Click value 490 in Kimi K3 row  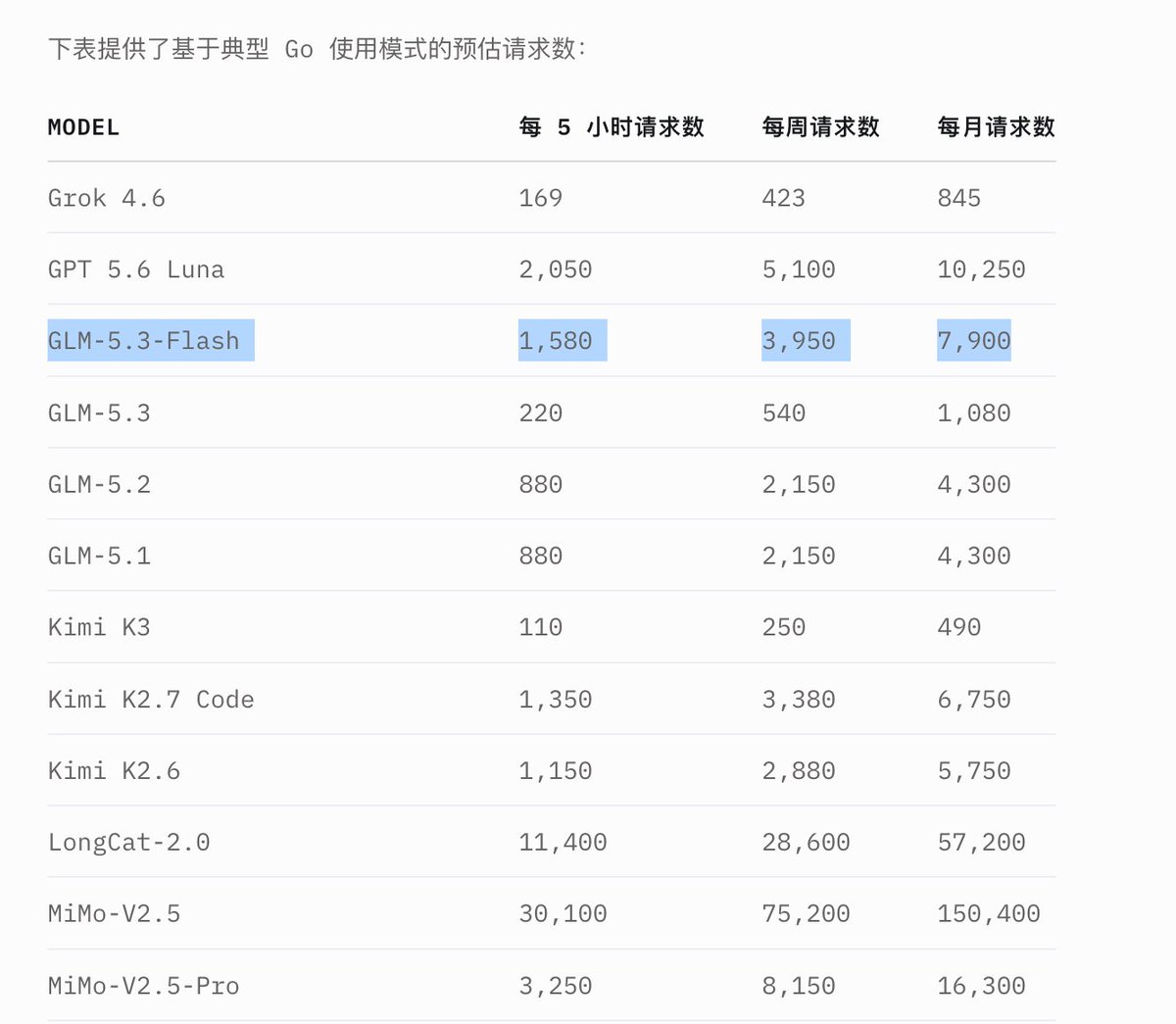coord(958,627)
